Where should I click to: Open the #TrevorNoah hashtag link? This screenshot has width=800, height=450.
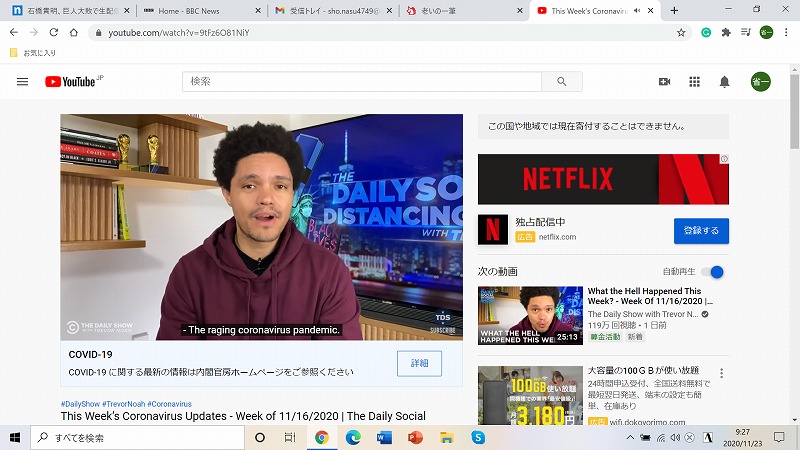123,404
